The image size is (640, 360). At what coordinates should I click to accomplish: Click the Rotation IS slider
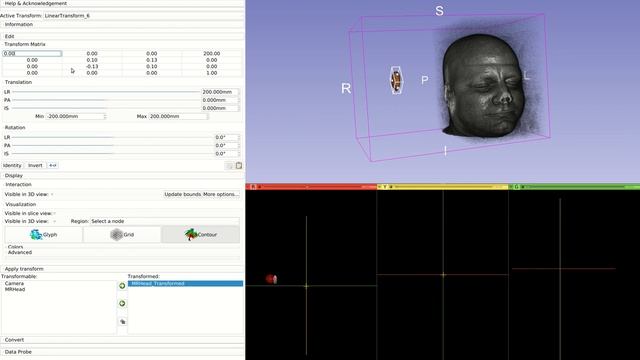coord(112,154)
